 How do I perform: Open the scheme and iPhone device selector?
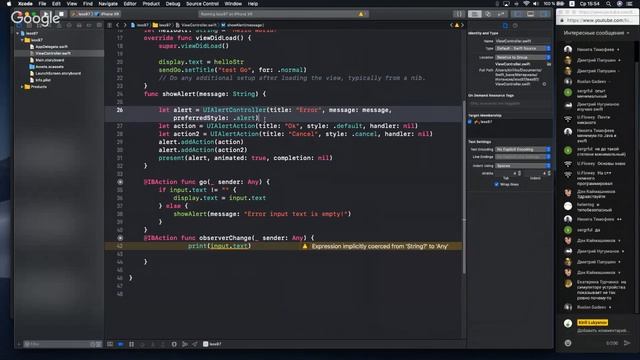pos(96,14)
